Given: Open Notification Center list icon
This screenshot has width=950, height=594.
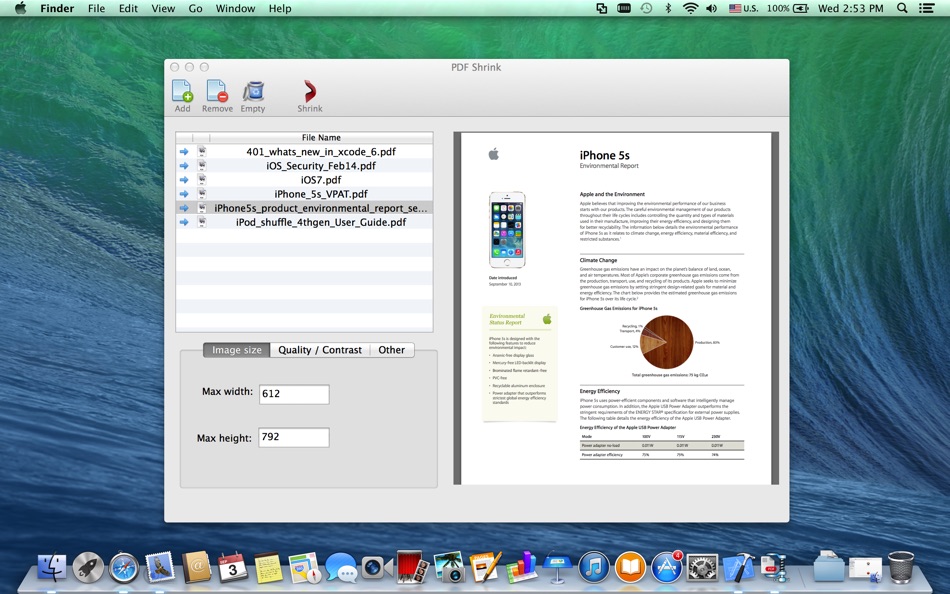Looking at the screenshot, I should 926,8.
